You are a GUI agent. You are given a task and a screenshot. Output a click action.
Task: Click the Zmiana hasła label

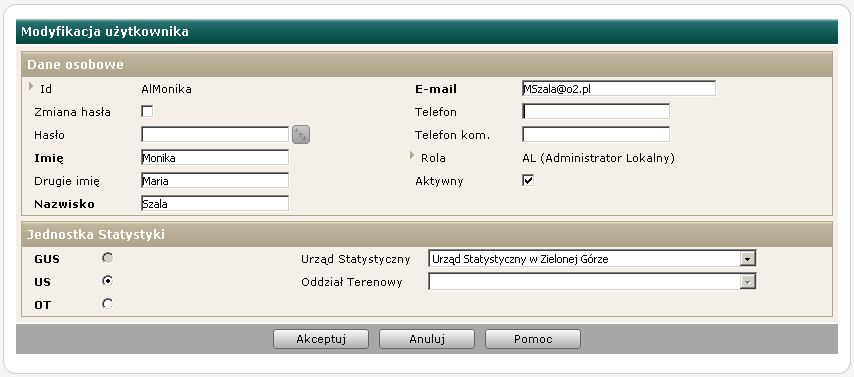(x=72, y=112)
